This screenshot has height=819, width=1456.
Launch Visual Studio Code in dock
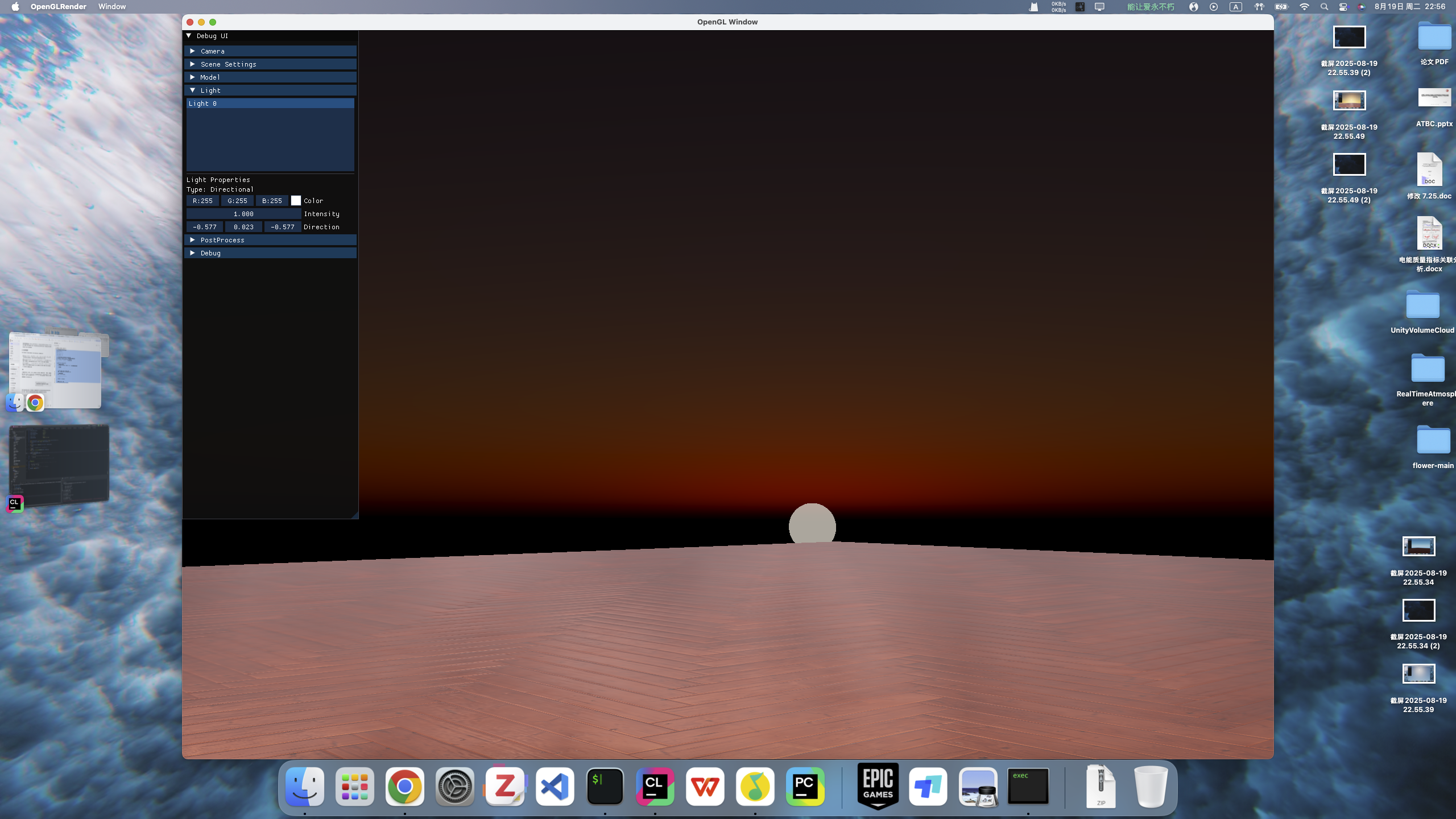point(555,787)
